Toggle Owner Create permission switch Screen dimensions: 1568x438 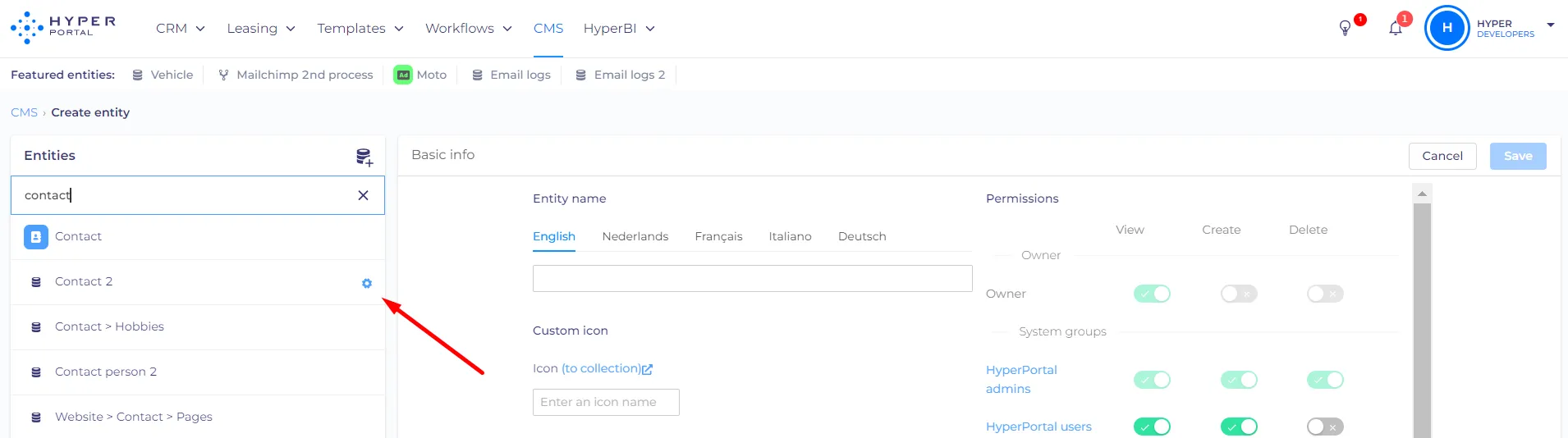[1239, 294]
